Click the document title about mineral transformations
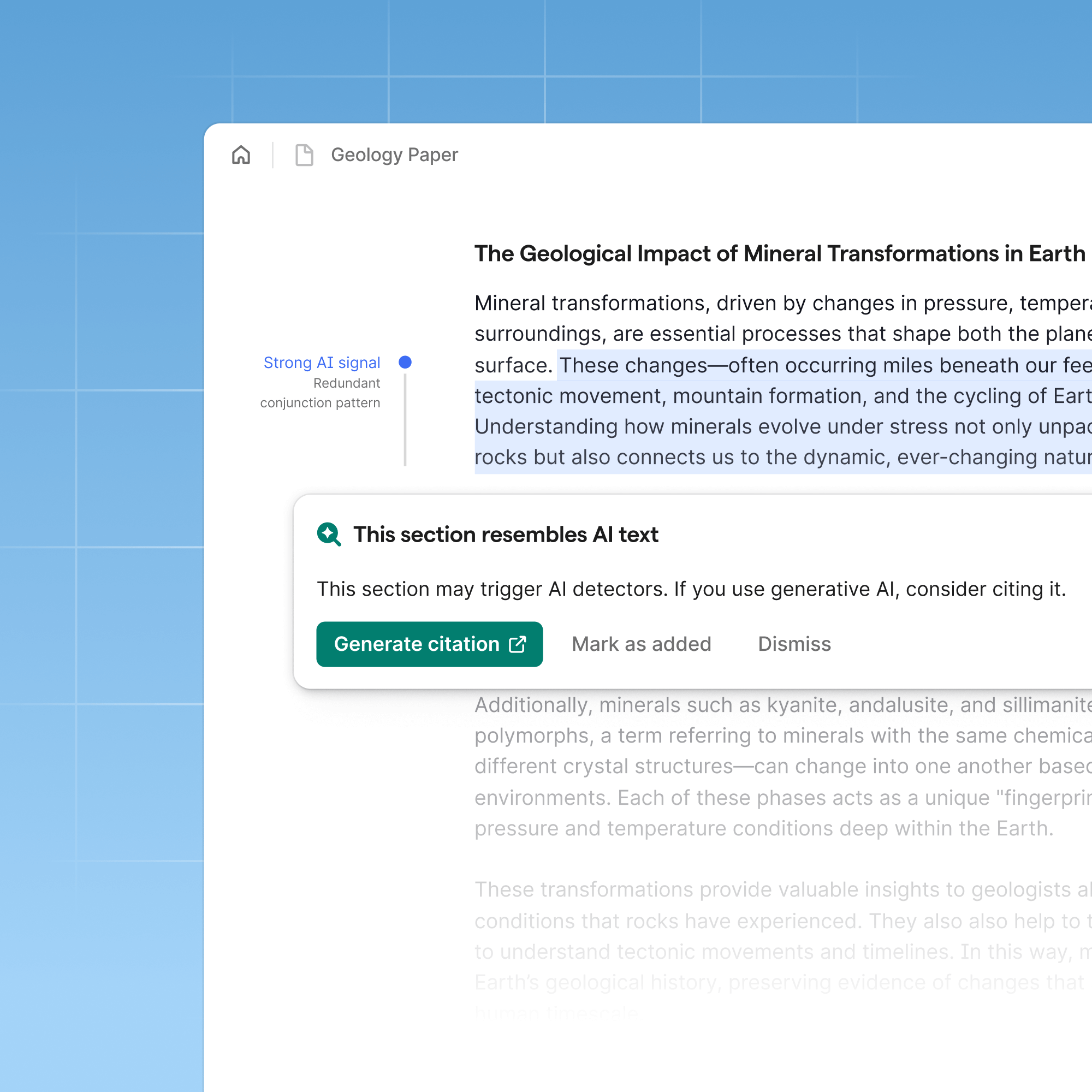The image size is (1092, 1092). (x=780, y=254)
